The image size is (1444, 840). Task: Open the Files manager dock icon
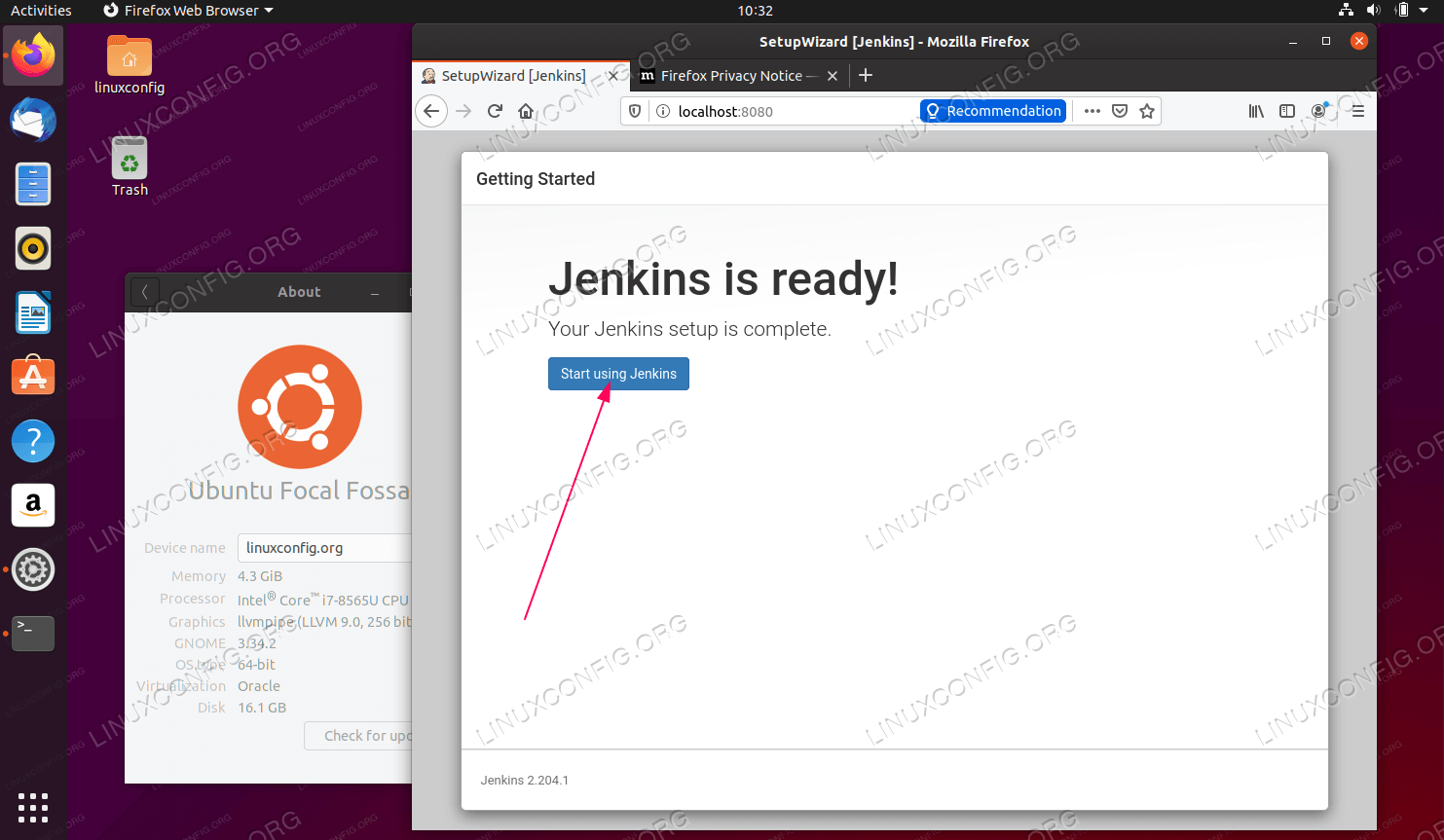pyautogui.click(x=33, y=185)
